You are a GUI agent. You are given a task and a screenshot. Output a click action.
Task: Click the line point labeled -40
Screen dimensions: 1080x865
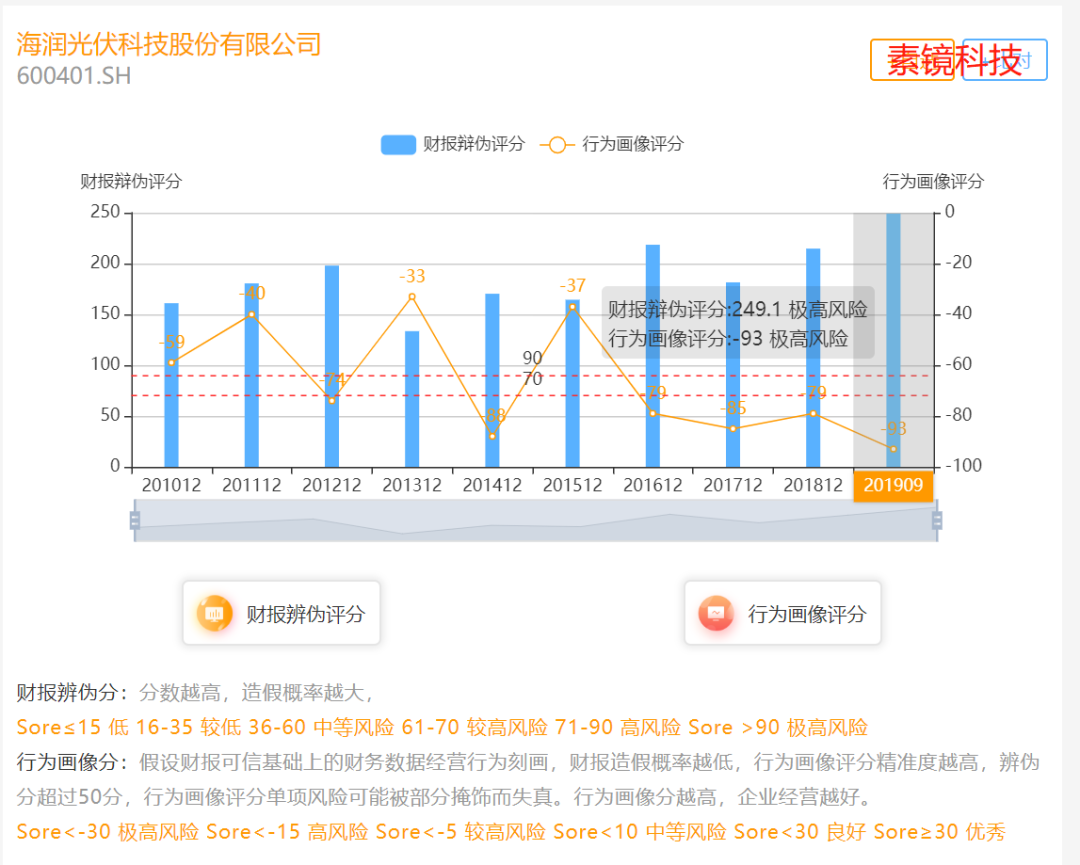251,315
